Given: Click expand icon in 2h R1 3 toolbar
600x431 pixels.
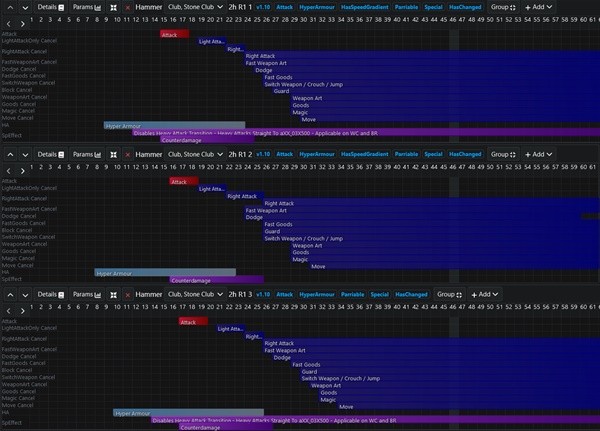Looking at the screenshot, I should pyautogui.click(x=113, y=295).
